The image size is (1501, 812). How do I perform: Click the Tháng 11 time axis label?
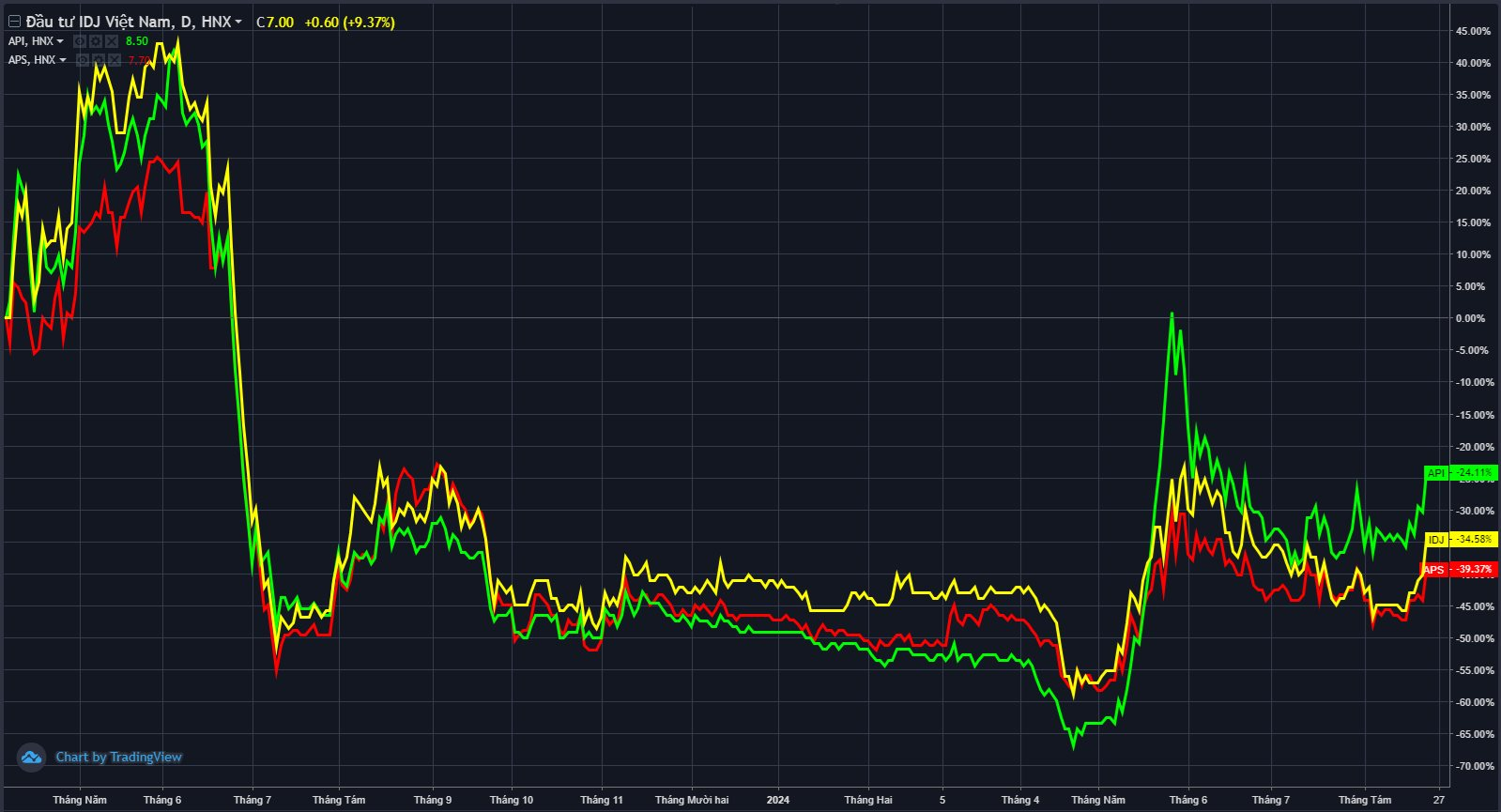click(x=602, y=800)
